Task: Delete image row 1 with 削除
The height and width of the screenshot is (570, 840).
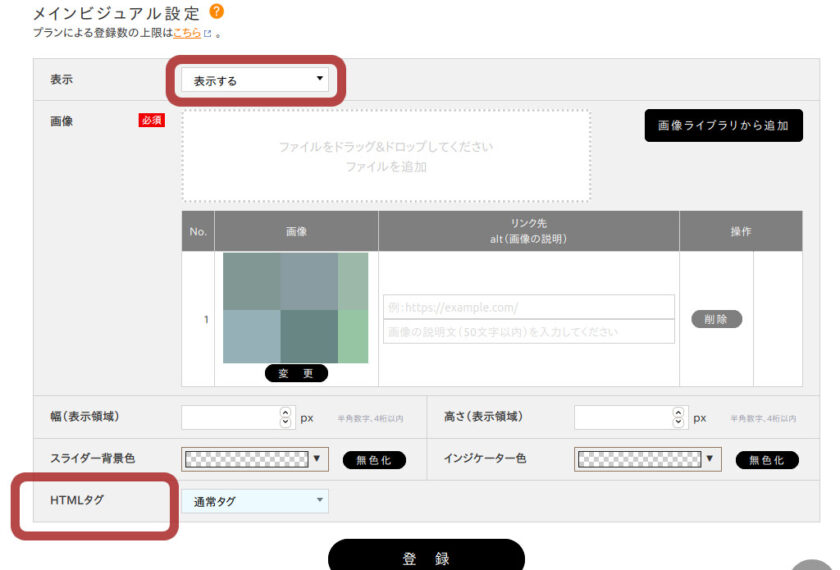Action: click(716, 319)
